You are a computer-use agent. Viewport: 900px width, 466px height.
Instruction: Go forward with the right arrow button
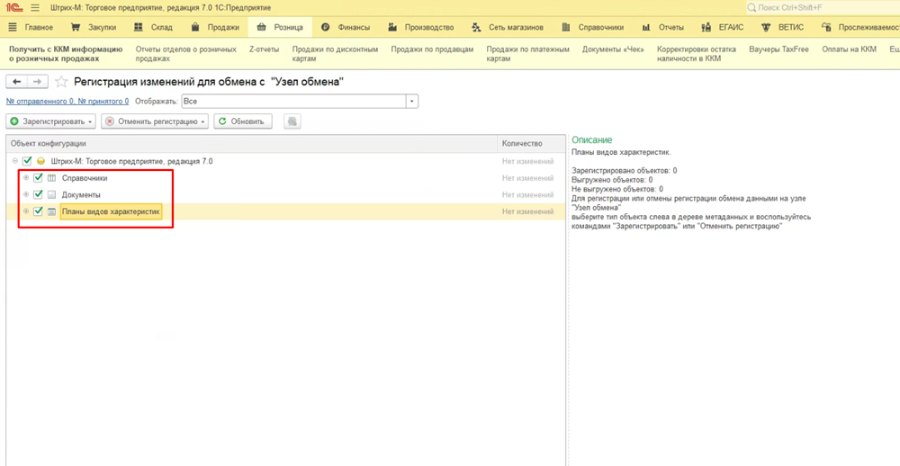tap(37, 82)
